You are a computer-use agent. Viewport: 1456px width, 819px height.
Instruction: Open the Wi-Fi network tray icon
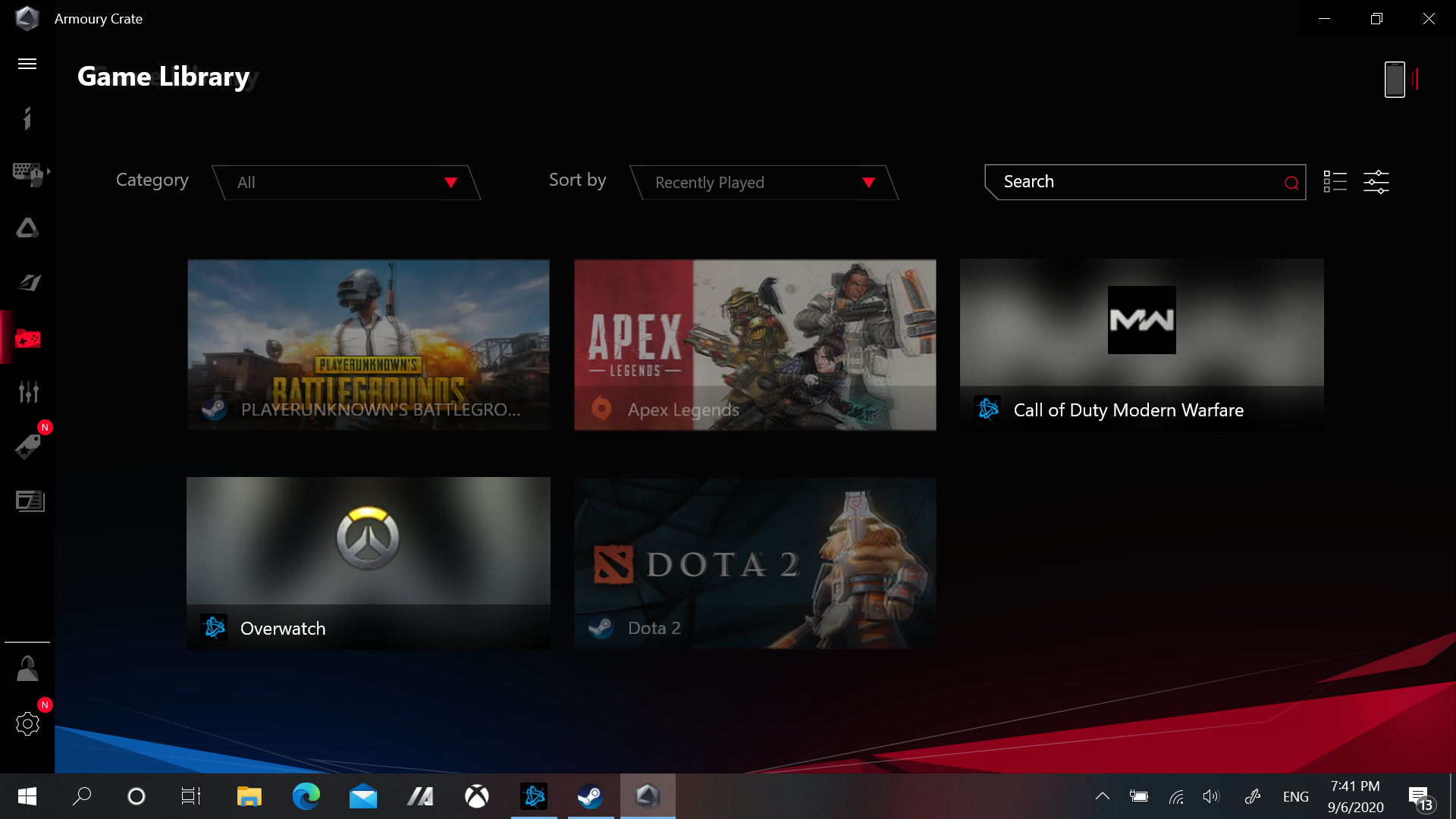[1176, 796]
